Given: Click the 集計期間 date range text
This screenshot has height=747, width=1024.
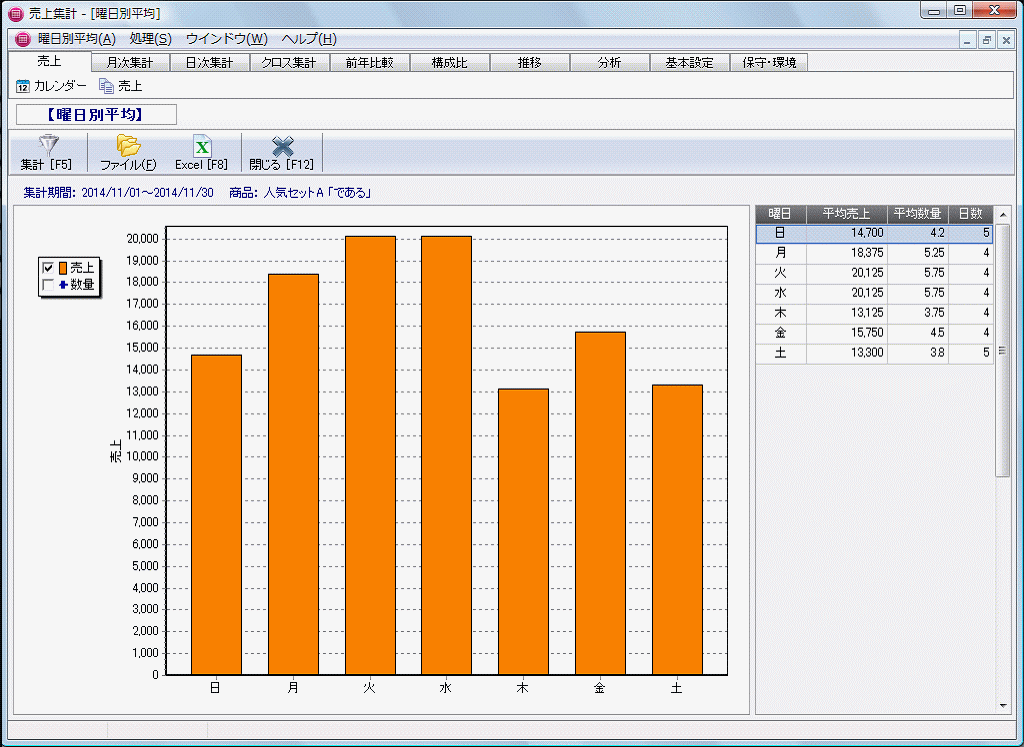Looking at the screenshot, I should (x=118, y=193).
